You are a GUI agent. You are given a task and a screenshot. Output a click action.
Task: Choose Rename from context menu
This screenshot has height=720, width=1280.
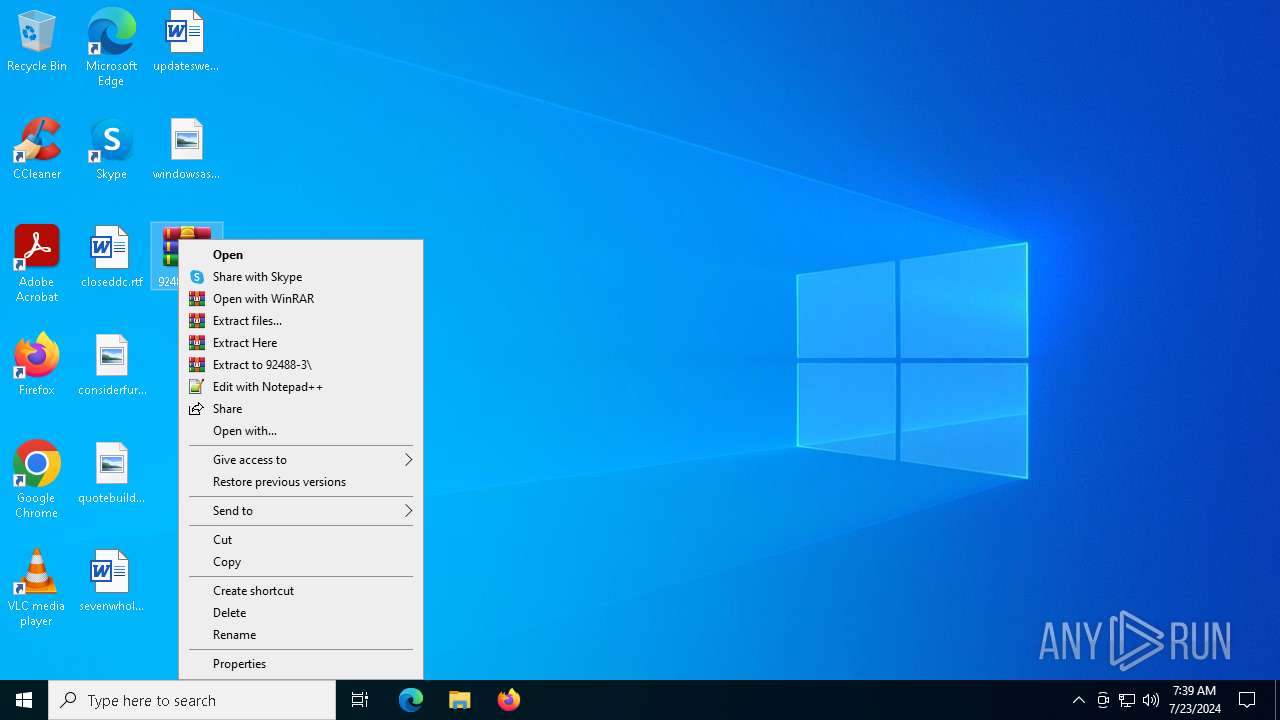click(x=301, y=635)
